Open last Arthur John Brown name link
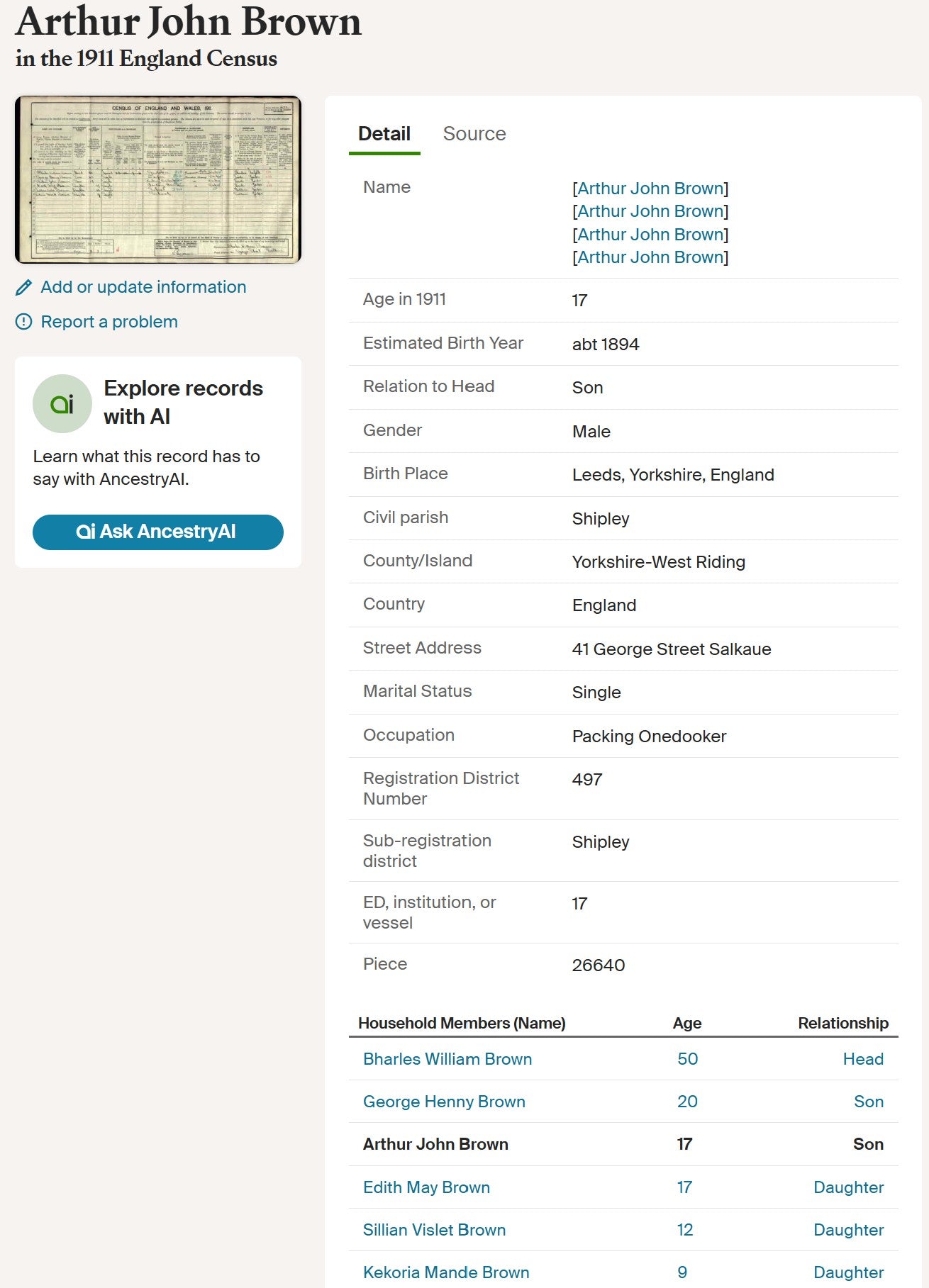This screenshot has width=929, height=1288. (x=650, y=257)
